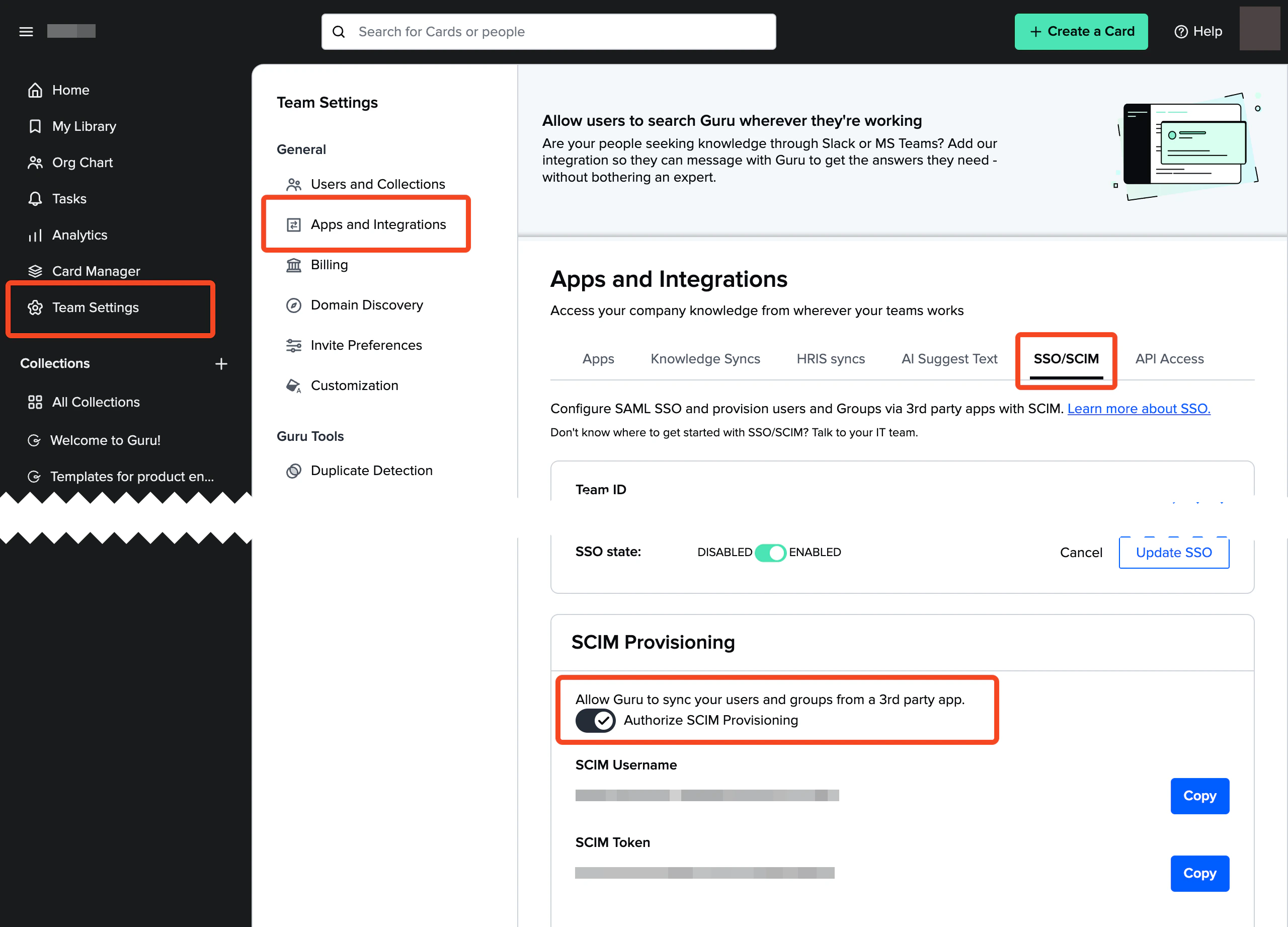Open Analytics bar chart icon
1288x927 pixels.
click(x=35, y=235)
